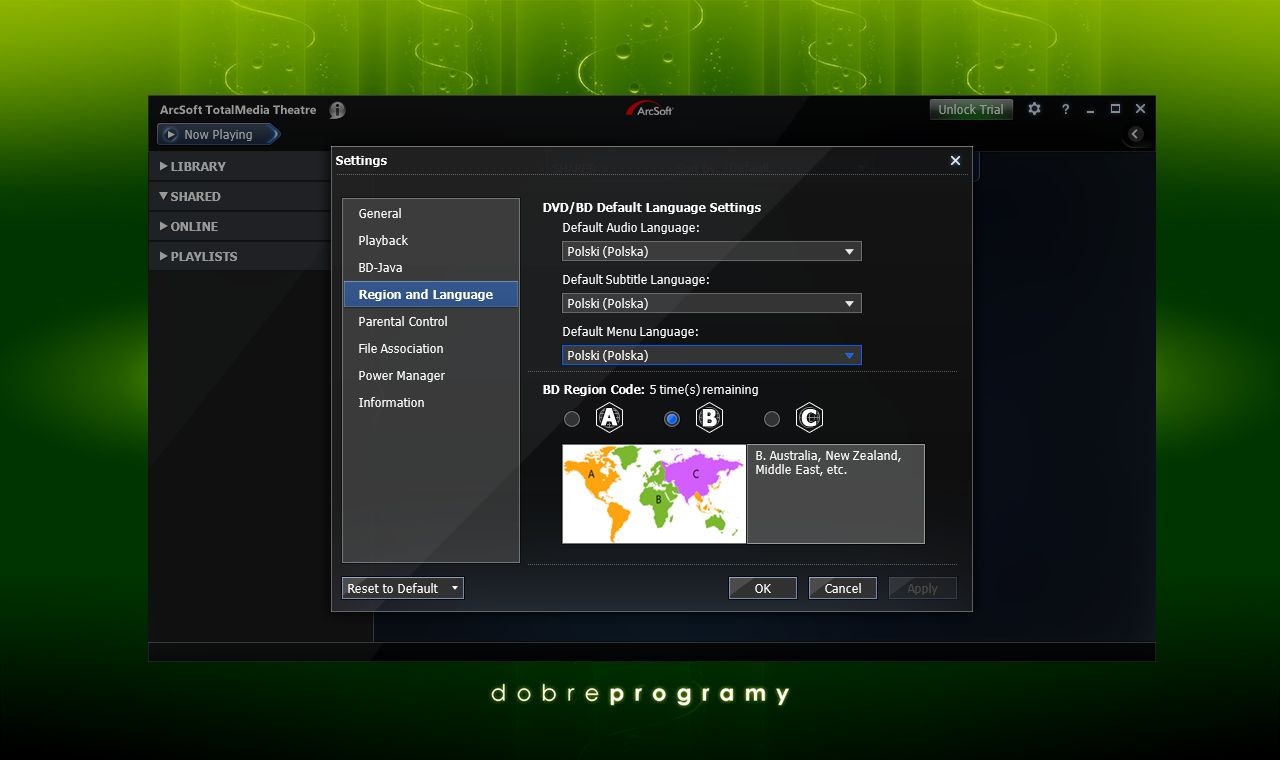1280x760 pixels.
Task: Select BD region code A radio button
Action: tap(572, 419)
